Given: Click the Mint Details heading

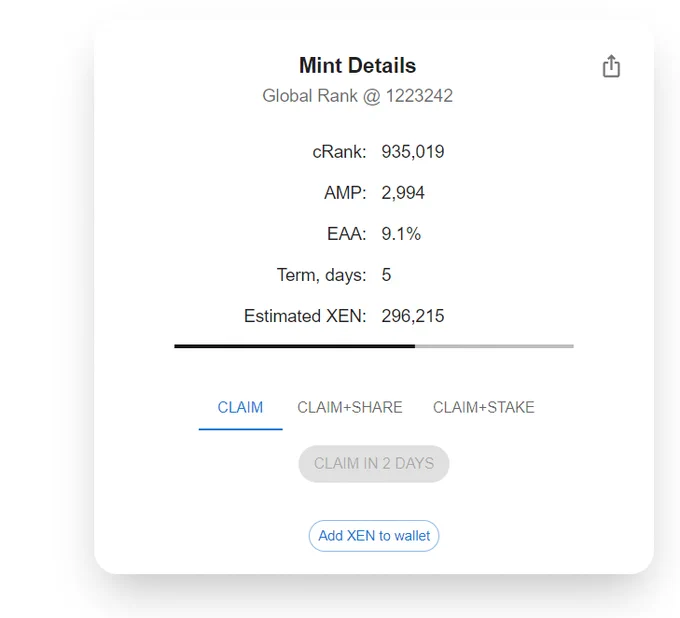Looking at the screenshot, I should click(x=357, y=65).
